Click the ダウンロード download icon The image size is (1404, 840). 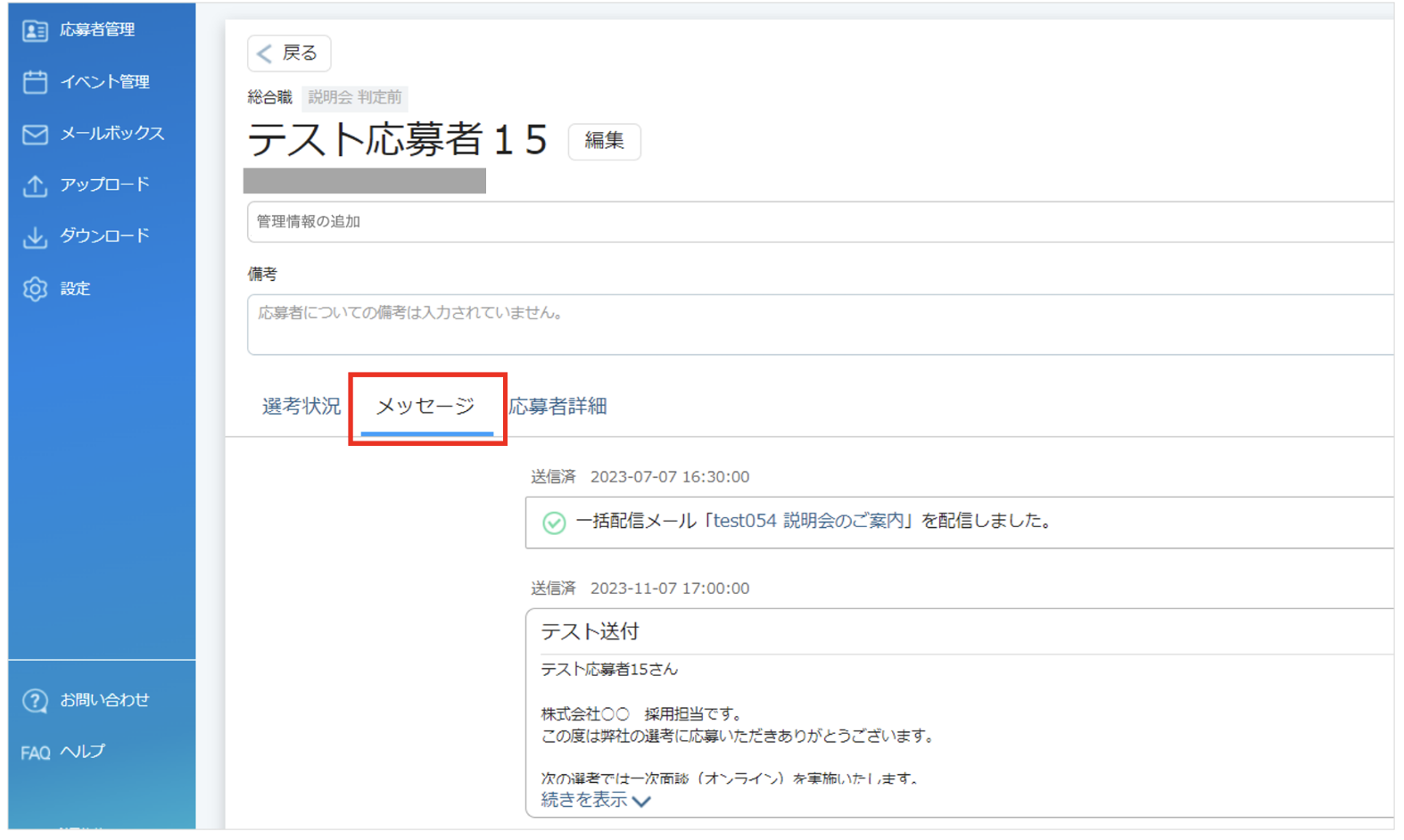click(35, 236)
